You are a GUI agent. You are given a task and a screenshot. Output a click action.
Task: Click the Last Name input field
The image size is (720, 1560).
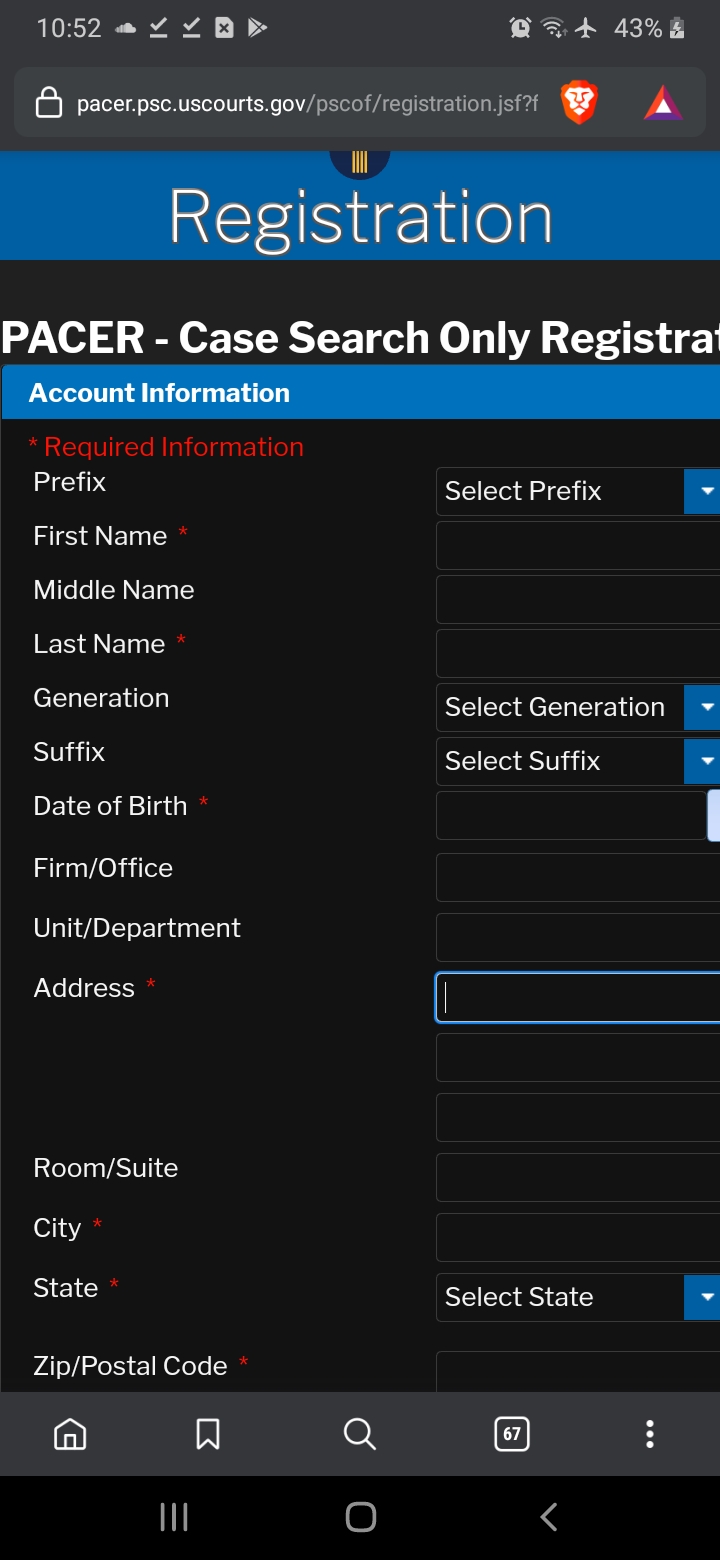click(x=578, y=653)
